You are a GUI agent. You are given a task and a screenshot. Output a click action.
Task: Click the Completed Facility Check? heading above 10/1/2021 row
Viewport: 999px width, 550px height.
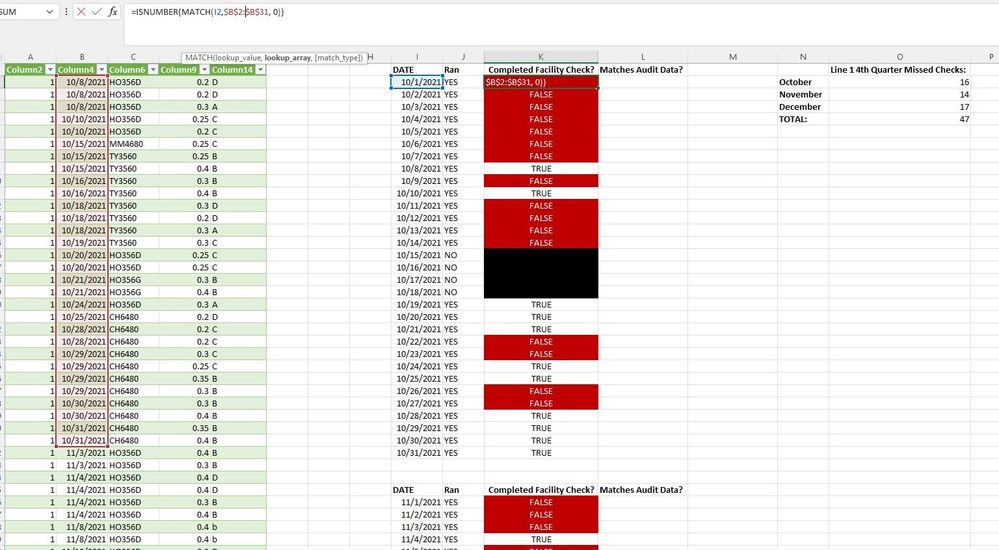541,69
